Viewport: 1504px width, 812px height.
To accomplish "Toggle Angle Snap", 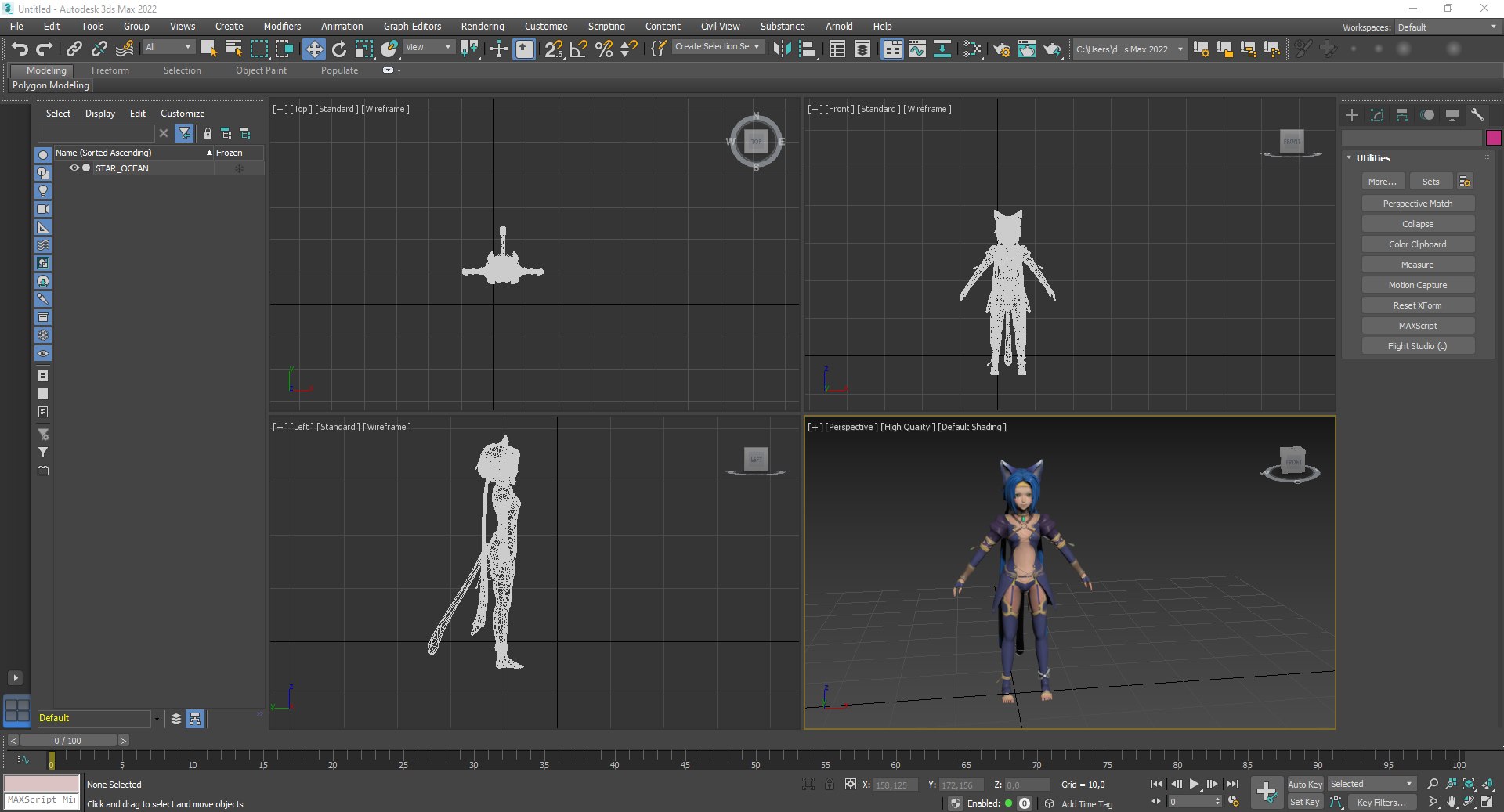I will [x=578, y=49].
